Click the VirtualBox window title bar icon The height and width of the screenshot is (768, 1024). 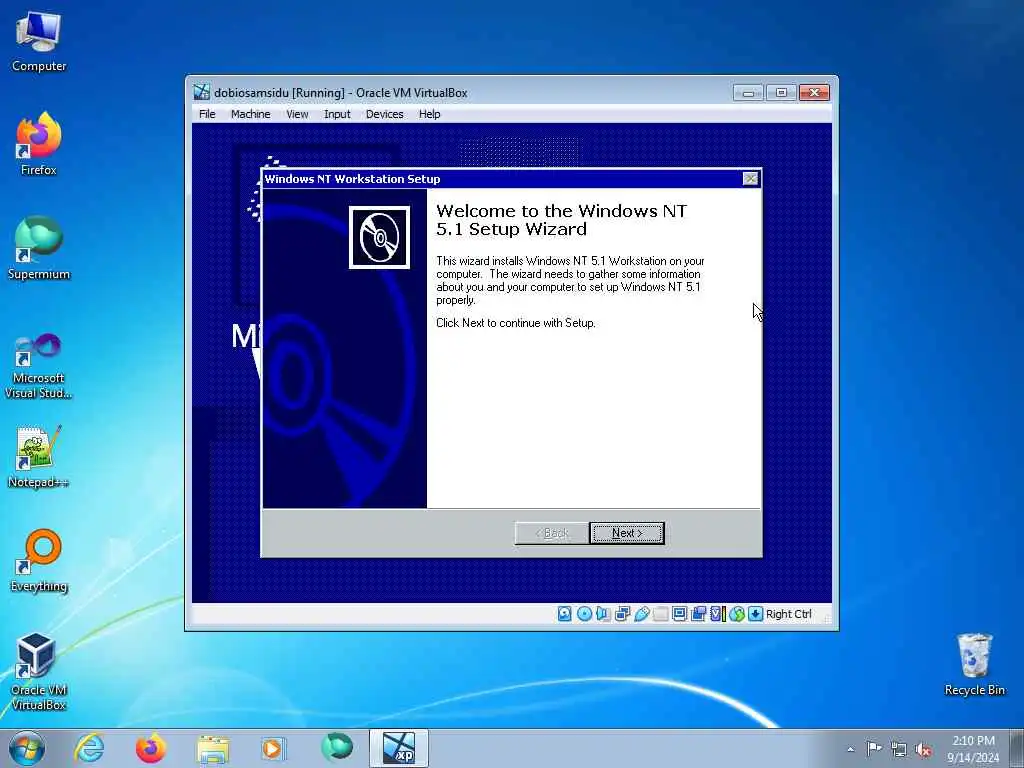click(202, 92)
